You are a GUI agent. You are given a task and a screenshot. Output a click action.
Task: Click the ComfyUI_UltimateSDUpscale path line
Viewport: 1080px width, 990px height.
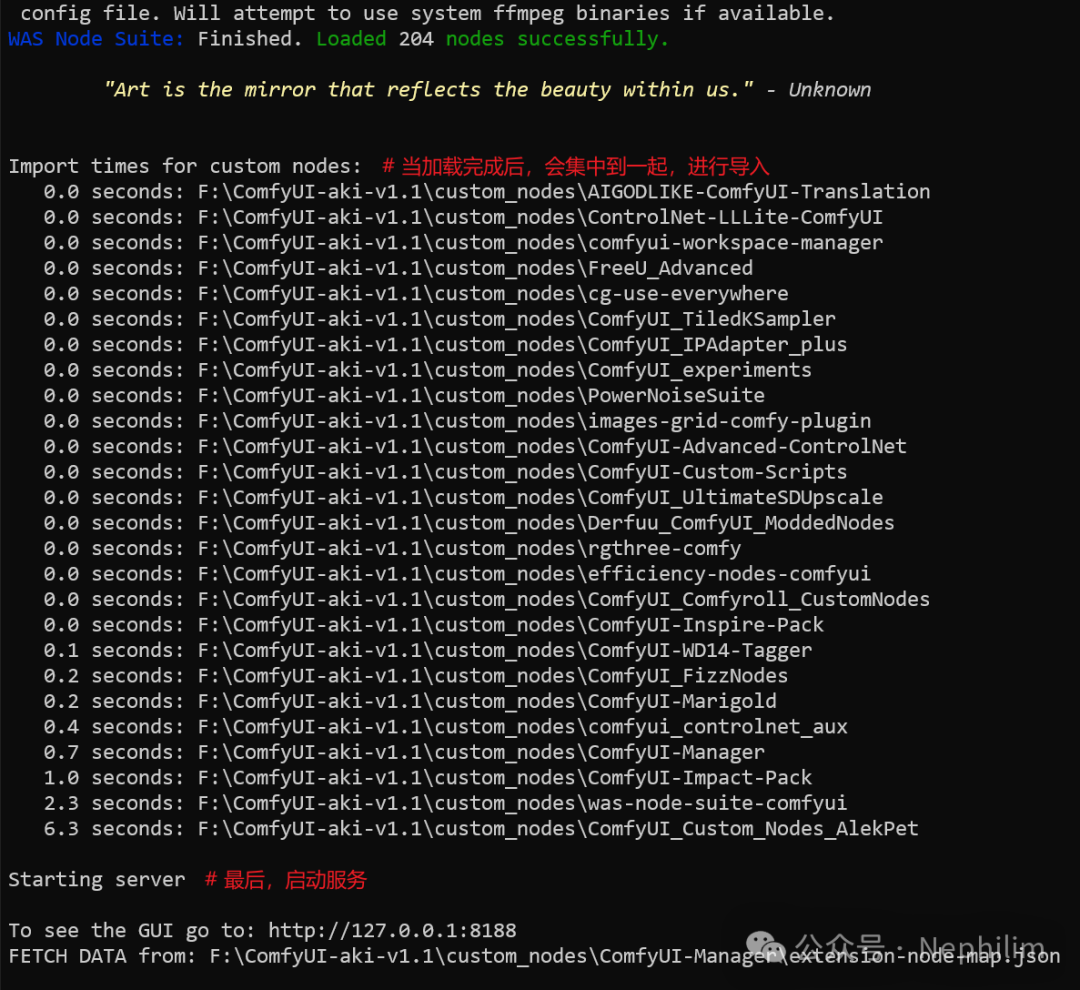[x=463, y=497]
